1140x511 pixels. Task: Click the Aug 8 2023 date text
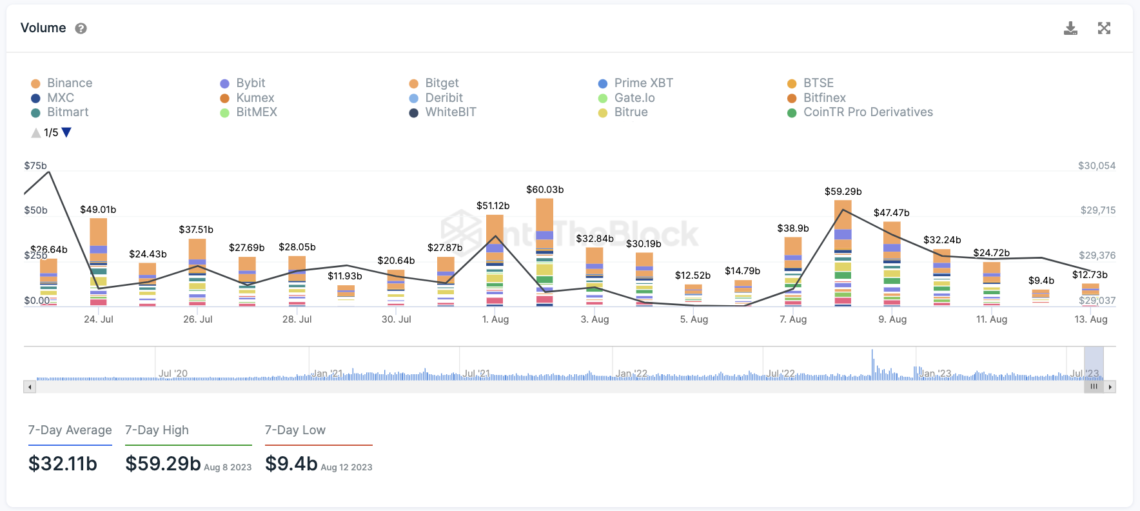tap(228, 467)
